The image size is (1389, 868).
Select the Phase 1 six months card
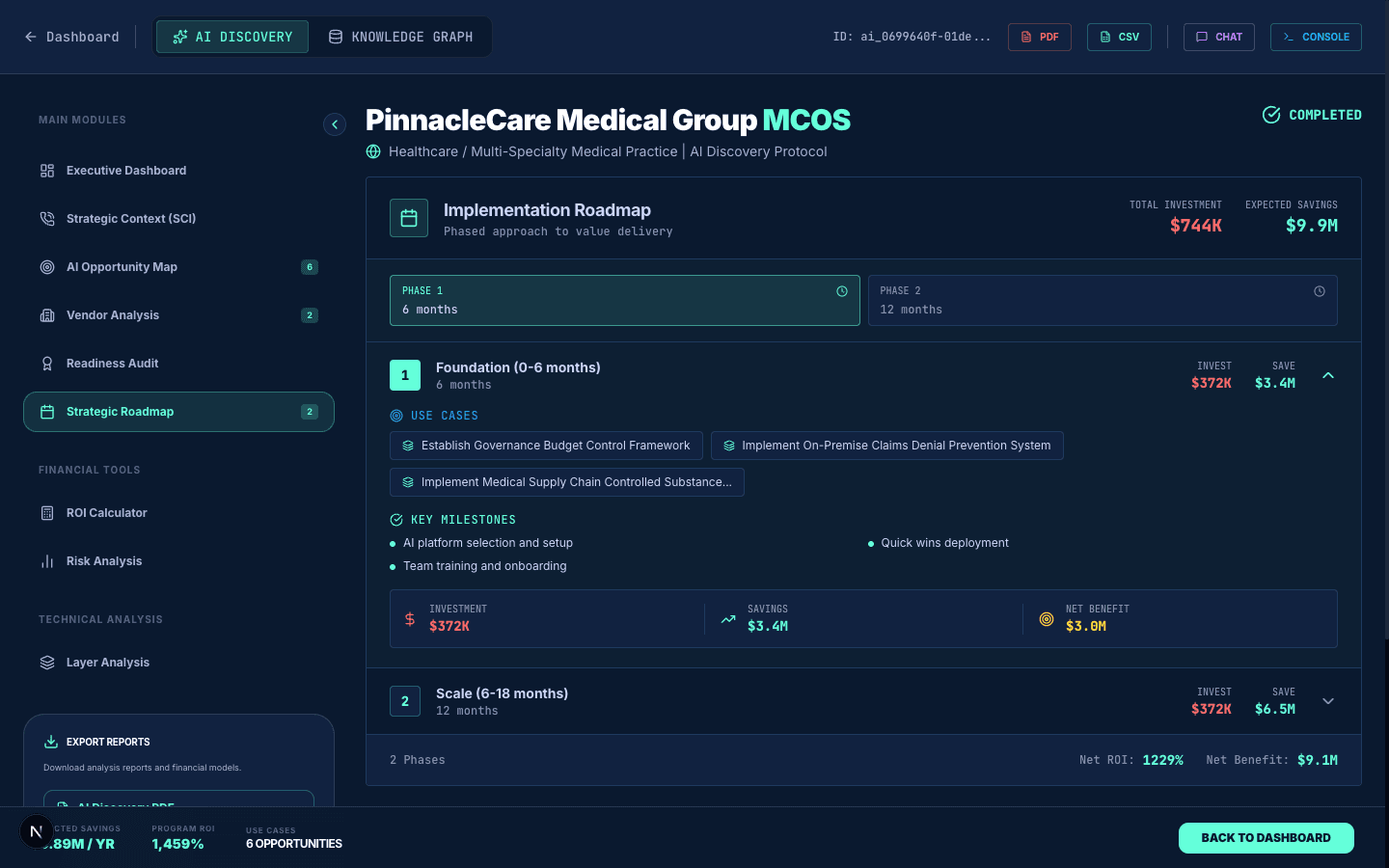pos(625,300)
